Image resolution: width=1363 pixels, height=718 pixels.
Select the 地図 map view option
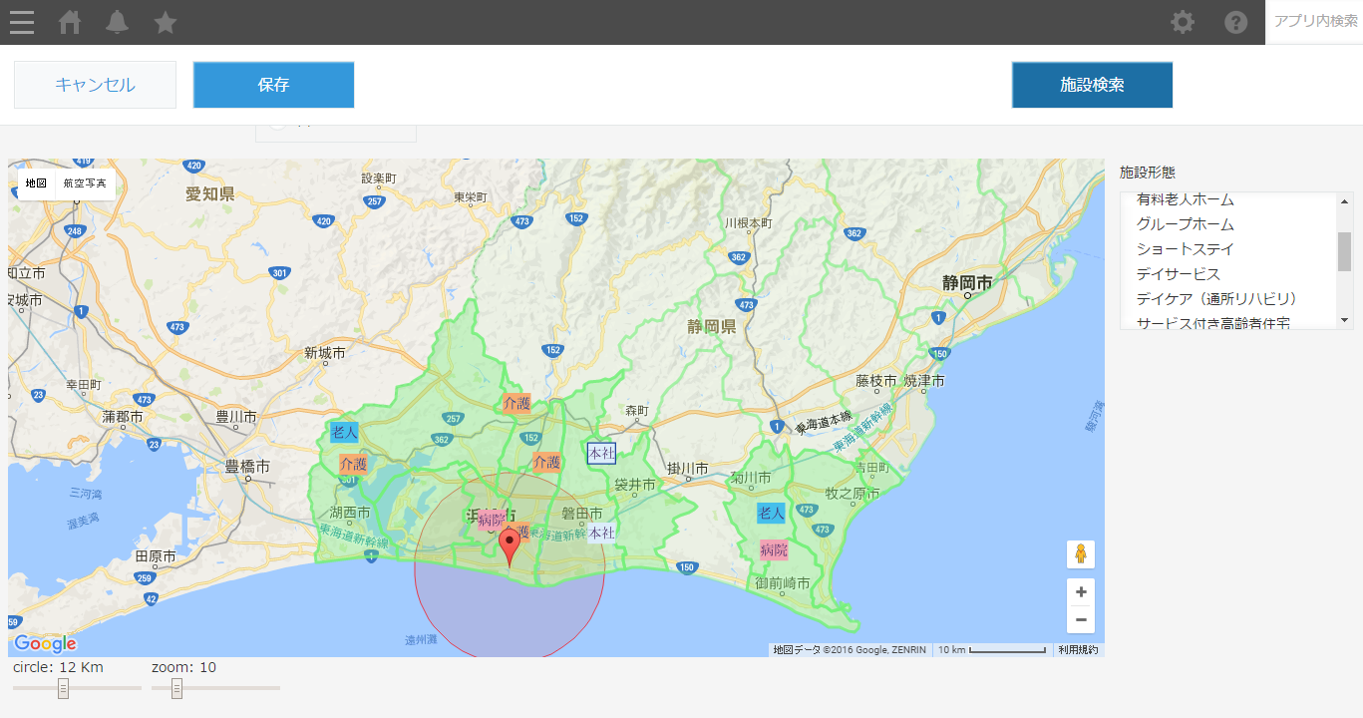pos(34,183)
